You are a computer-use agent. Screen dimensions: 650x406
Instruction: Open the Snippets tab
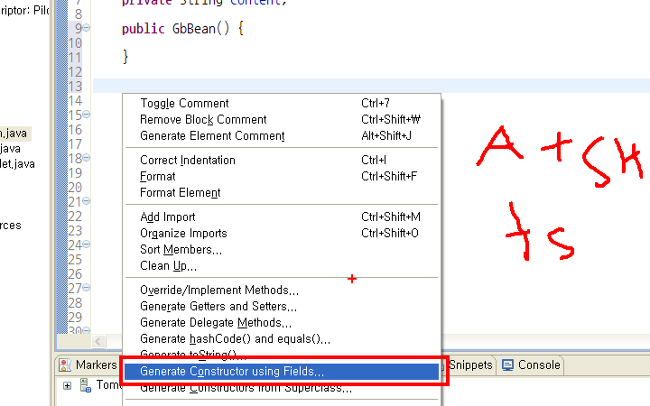pyautogui.click(x=470, y=365)
